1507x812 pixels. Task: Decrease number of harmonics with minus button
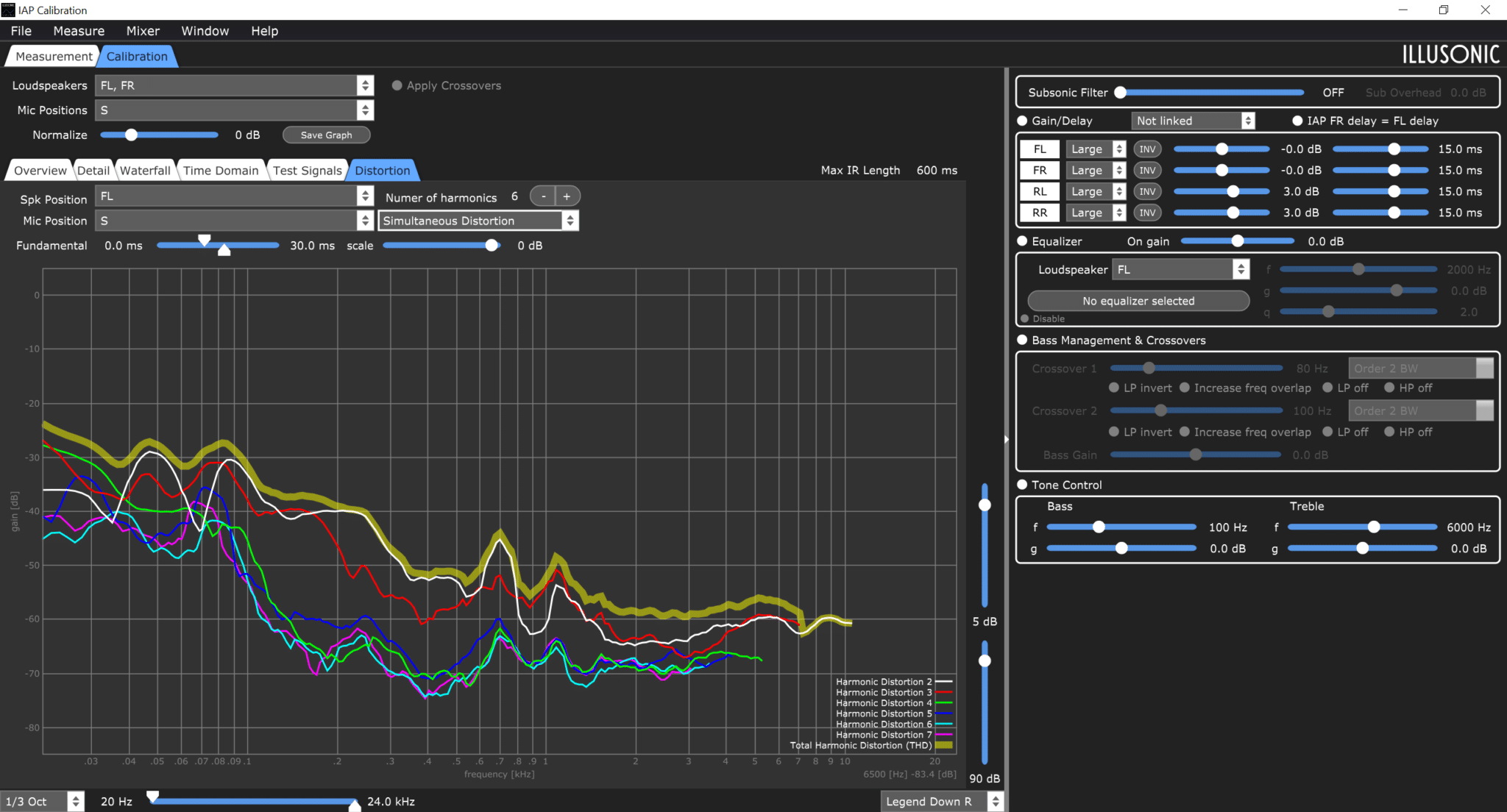[543, 196]
